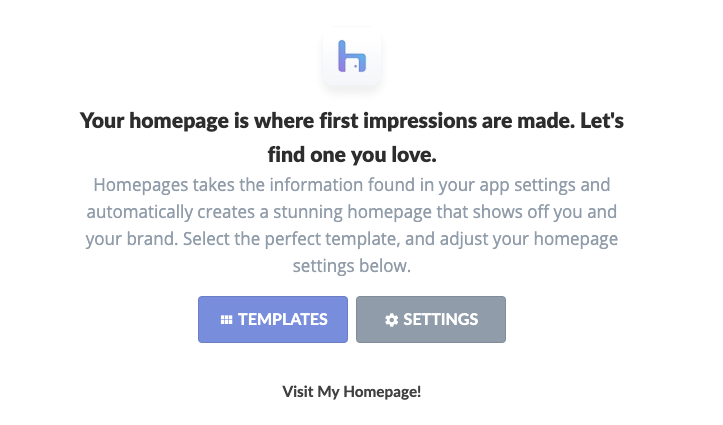Viewport: 723px width, 425px height.
Task: Follow the Visit My Homepage! link
Action: [352, 392]
